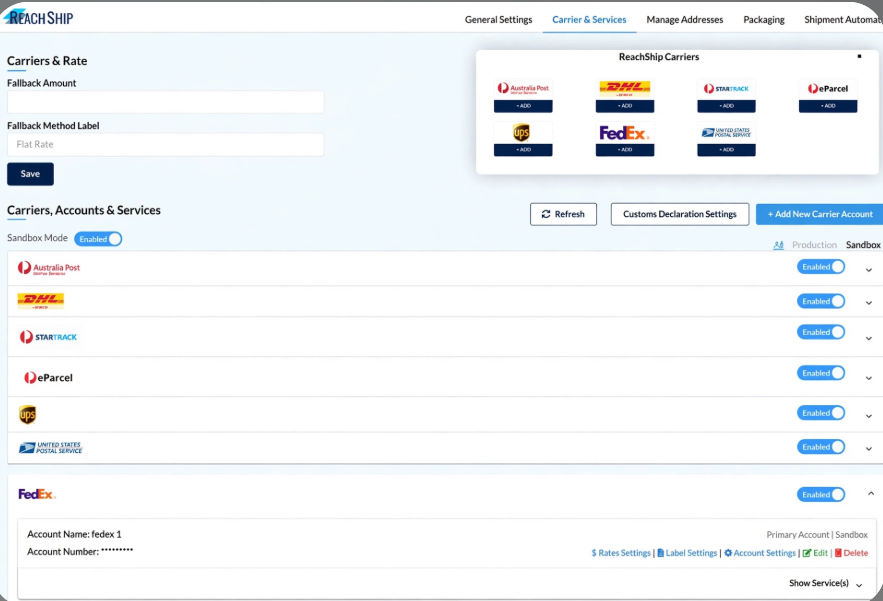Disable the UPS carrier toggle
The height and width of the screenshot is (601, 883).
[x=820, y=413]
